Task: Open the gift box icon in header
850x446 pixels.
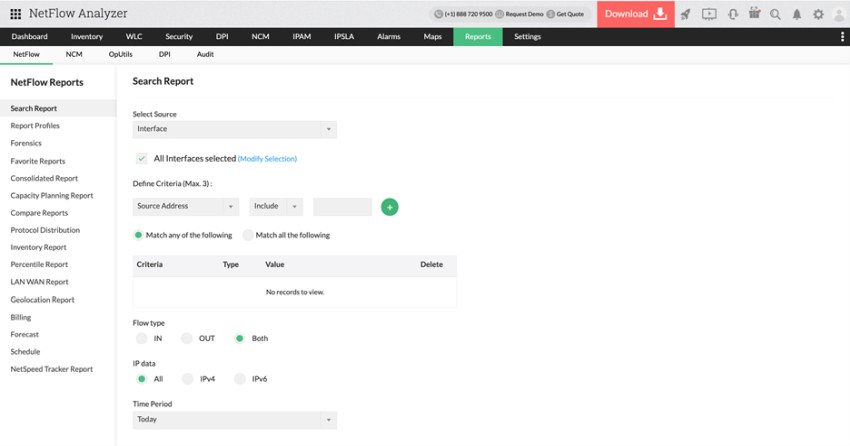Action: (x=754, y=14)
